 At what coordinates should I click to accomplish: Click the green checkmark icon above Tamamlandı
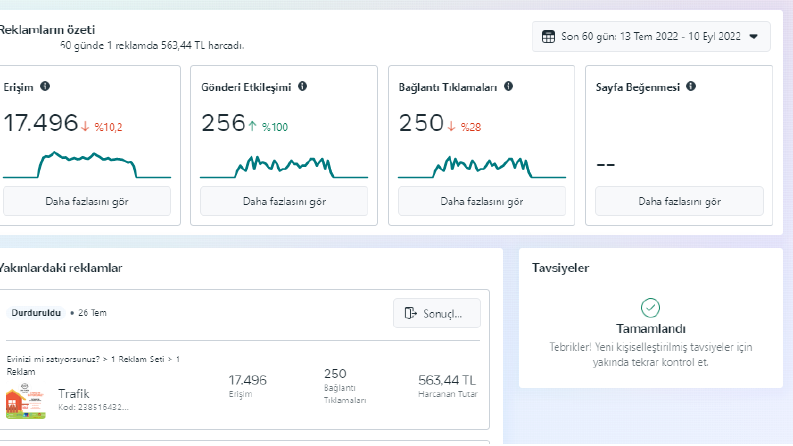click(x=650, y=307)
